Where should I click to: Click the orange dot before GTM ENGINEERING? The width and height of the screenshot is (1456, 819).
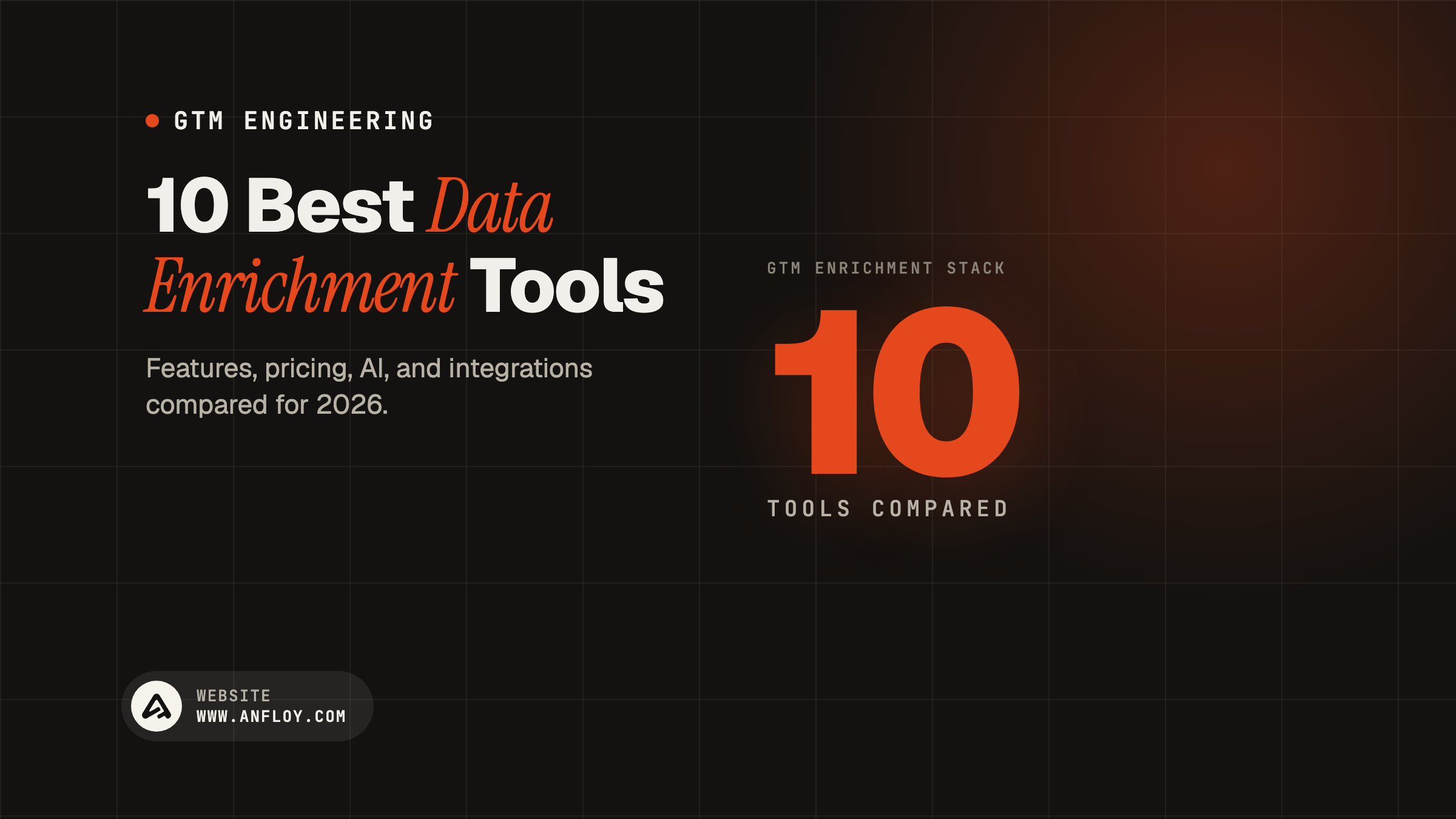[152, 121]
